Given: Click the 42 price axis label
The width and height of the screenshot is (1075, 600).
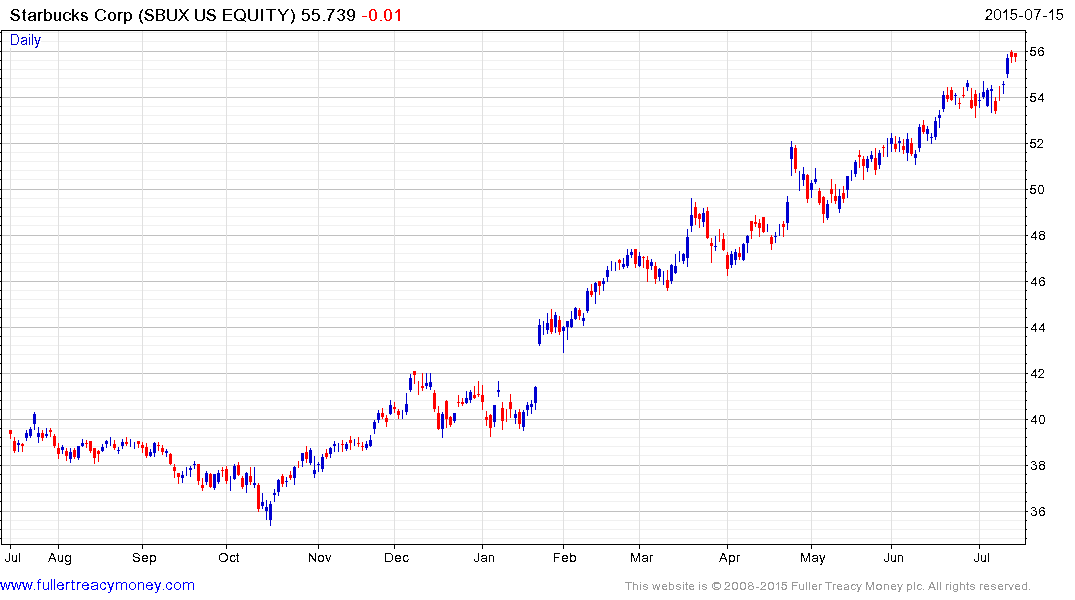Looking at the screenshot, I should click(1037, 374).
